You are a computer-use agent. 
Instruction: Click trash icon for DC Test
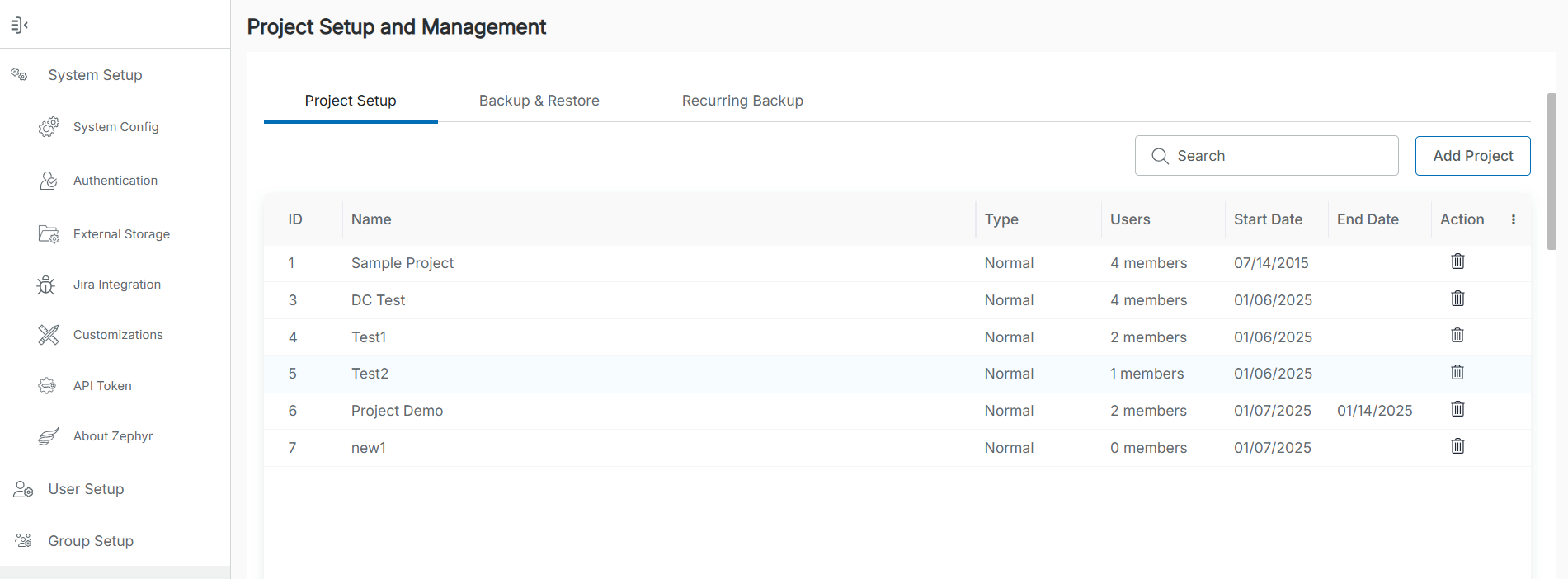pos(1457,299)
